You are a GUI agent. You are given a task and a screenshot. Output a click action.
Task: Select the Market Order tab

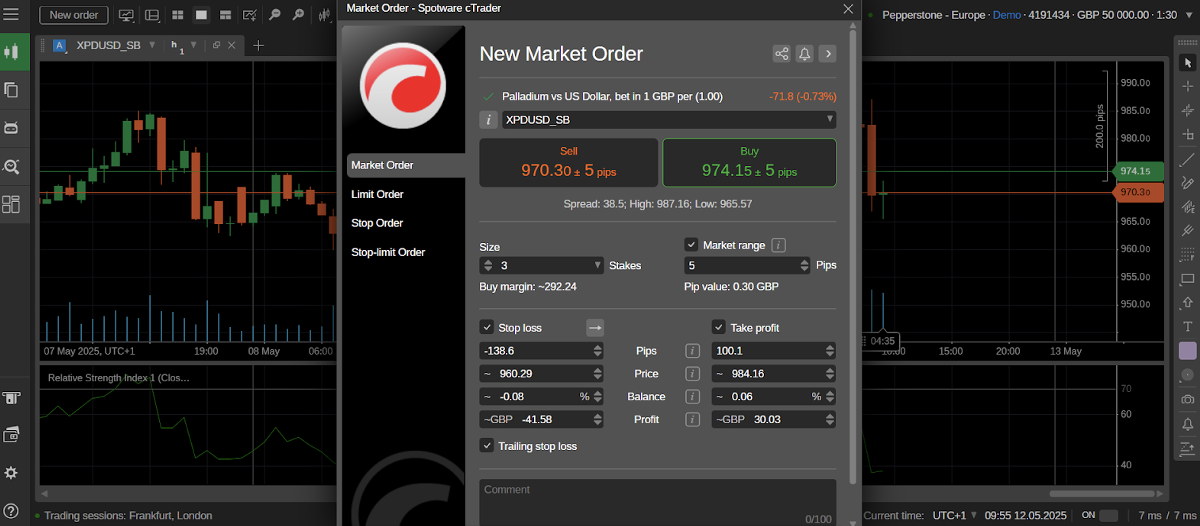pyautogui.click(x=404, y=165)
